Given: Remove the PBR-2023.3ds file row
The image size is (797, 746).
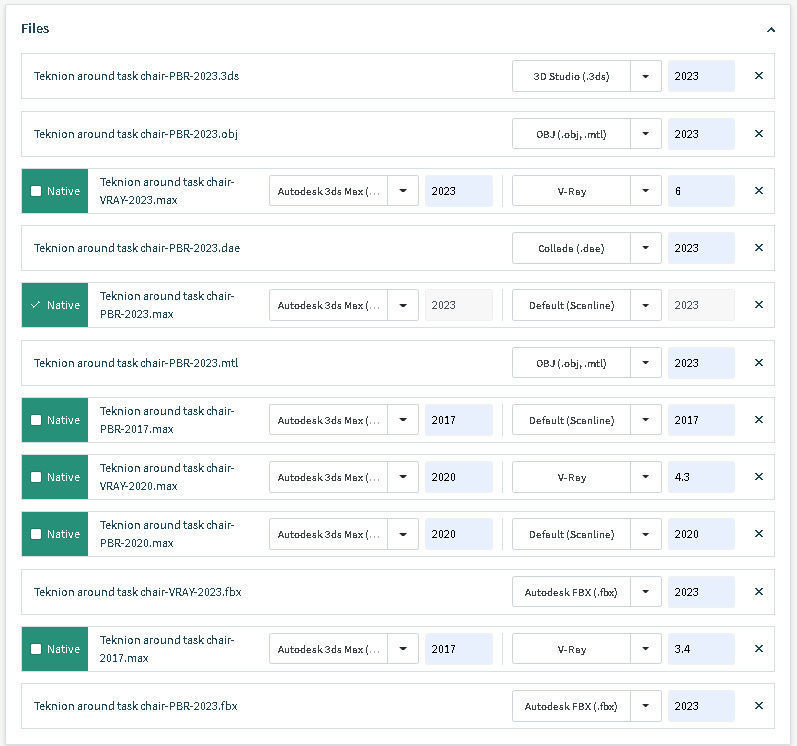Looking at the screenshot, I should point(758,76).
